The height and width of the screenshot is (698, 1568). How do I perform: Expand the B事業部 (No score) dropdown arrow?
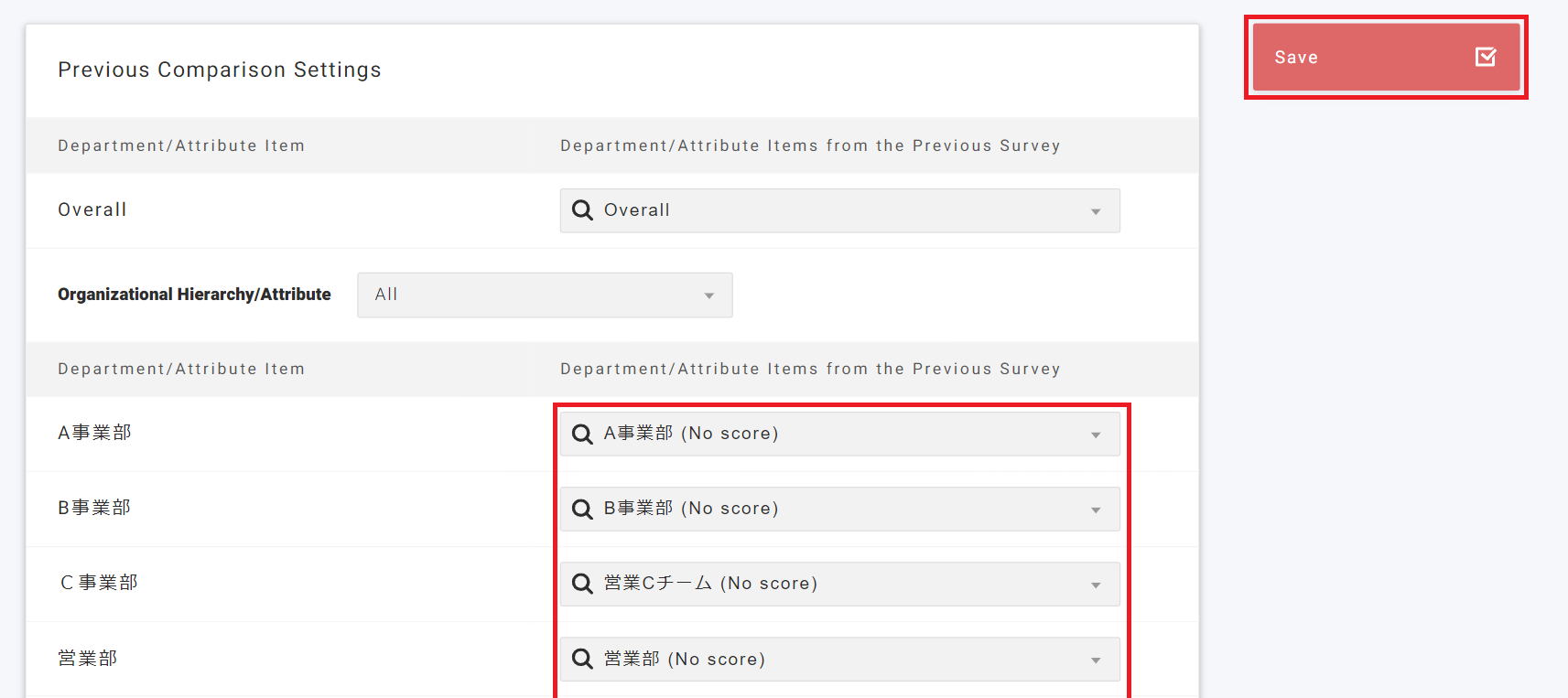(x=1096, y=510)
